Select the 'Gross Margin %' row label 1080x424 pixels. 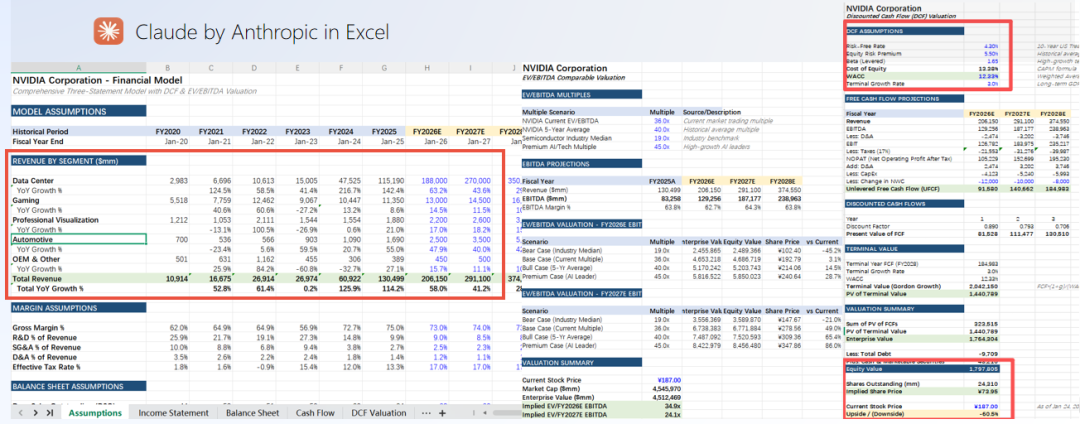pyautogui.click(x=41, y=328)
